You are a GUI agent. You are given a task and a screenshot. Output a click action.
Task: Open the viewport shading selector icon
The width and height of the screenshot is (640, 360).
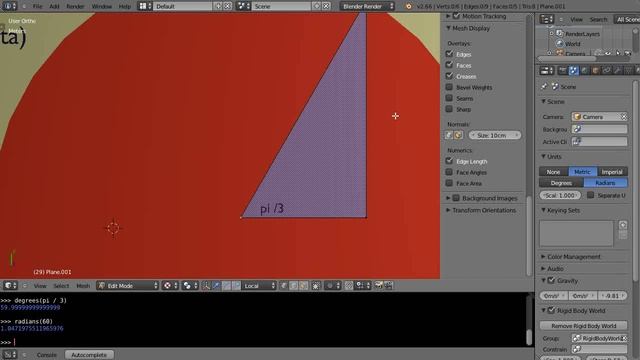169,286
